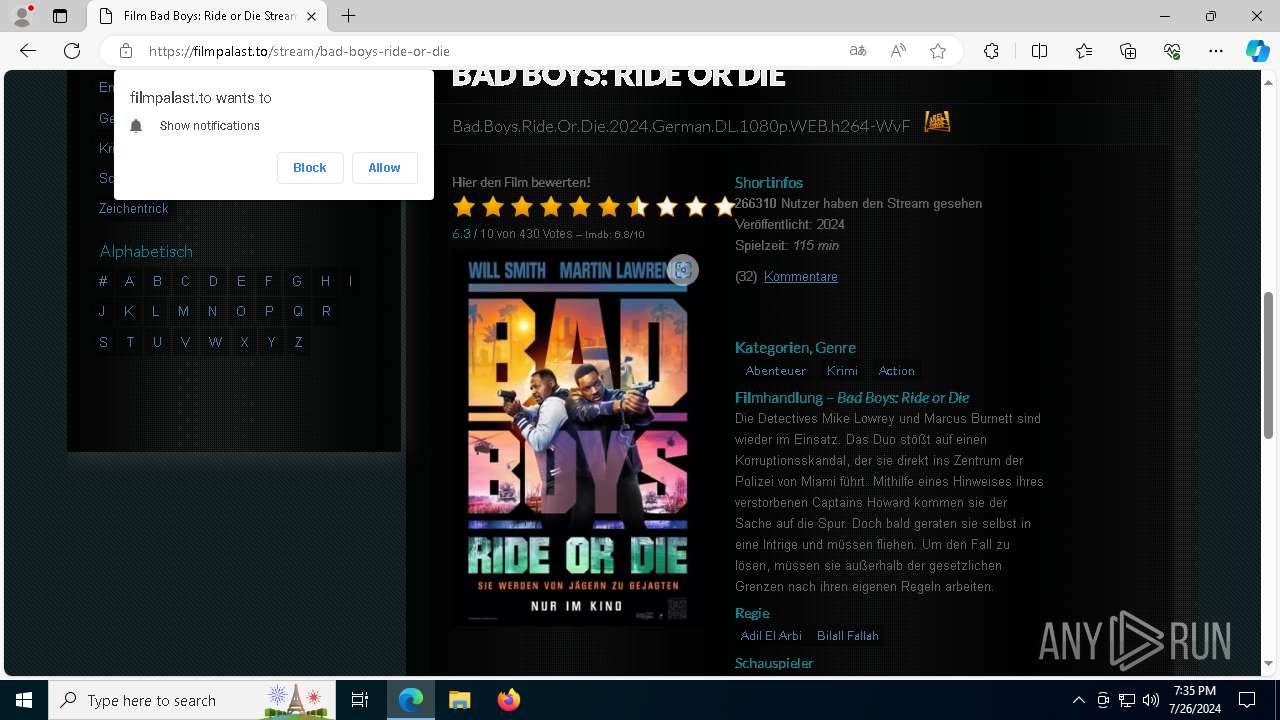Toggle split screen view
The width and height of the screenshot is (1280, 720).
1039,51
